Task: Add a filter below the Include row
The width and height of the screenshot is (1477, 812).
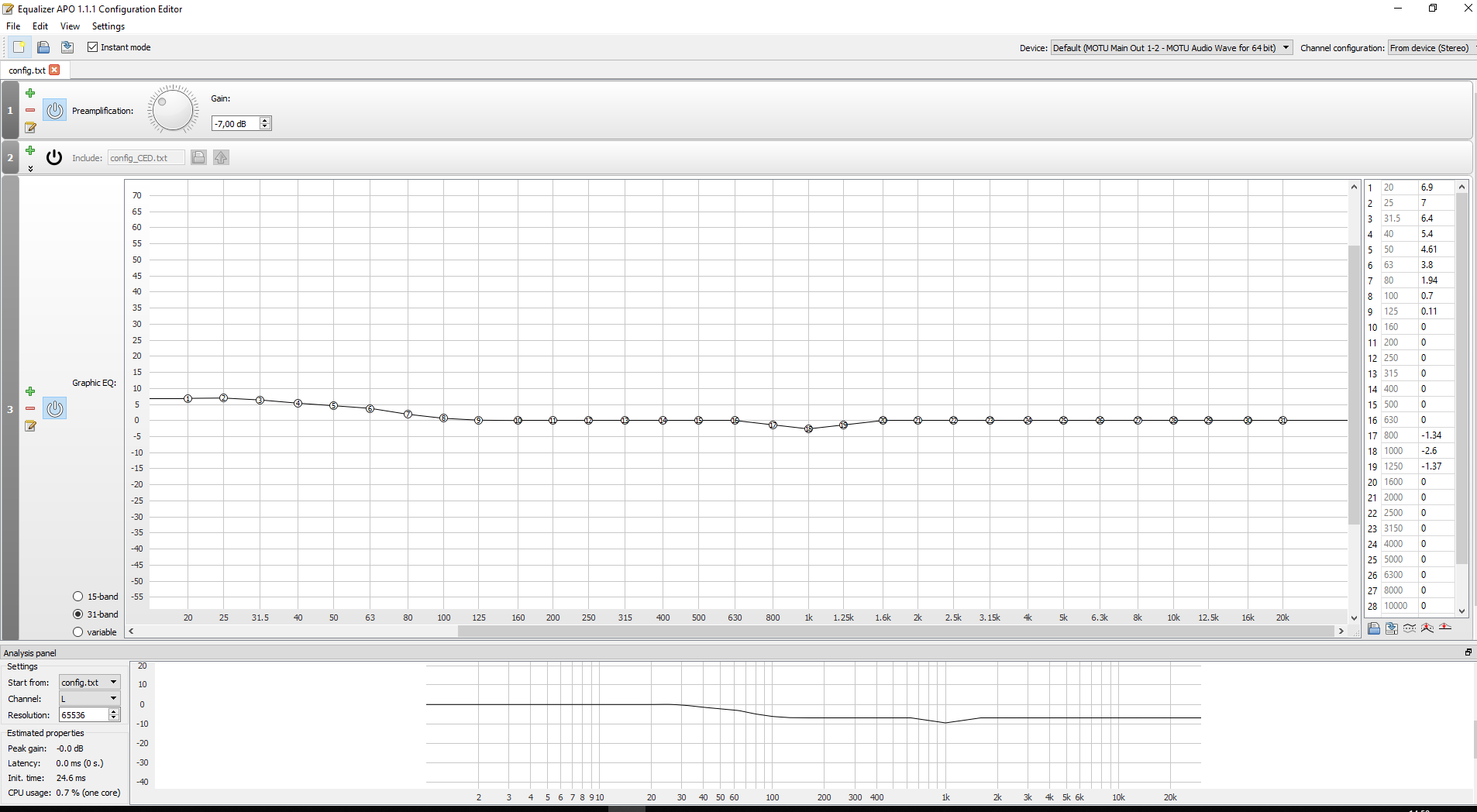Action: click(30, 150)
